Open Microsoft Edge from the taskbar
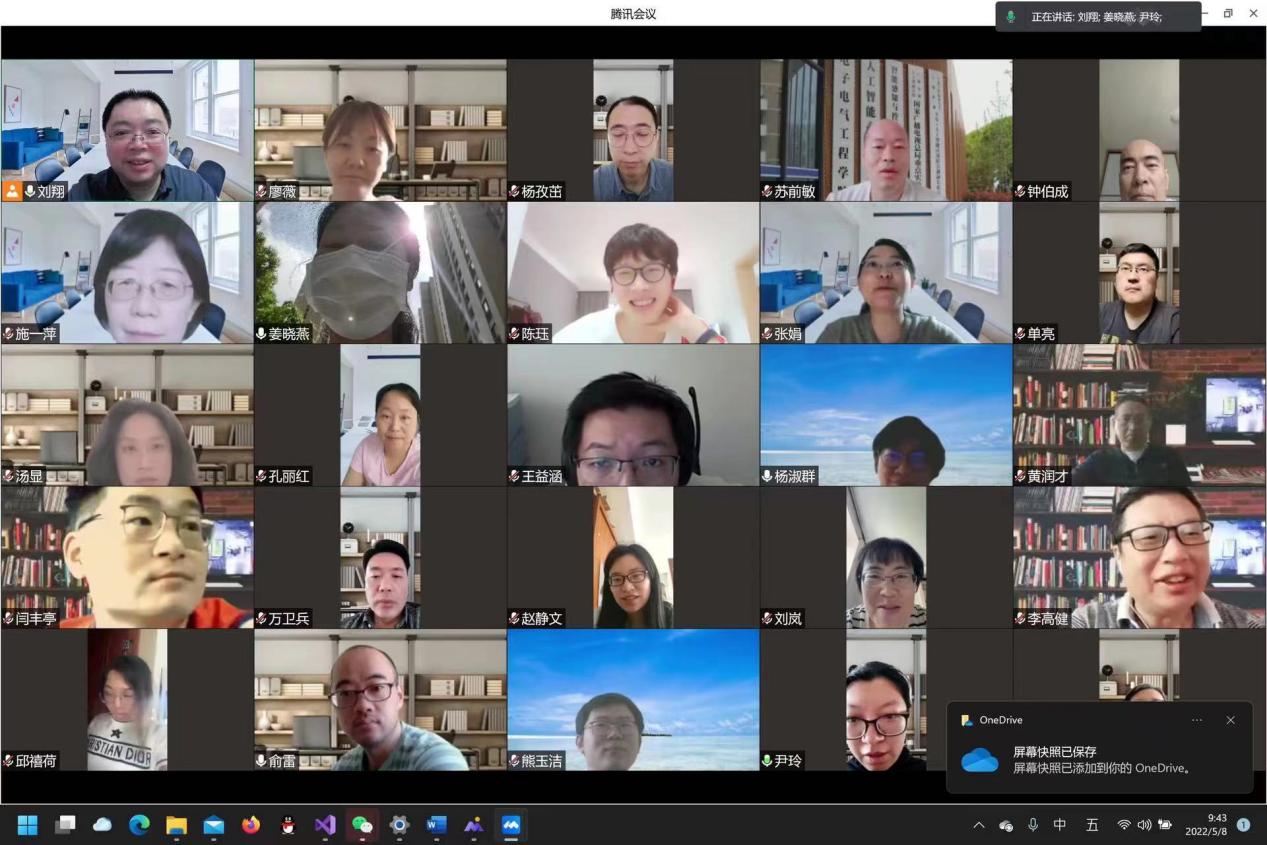Image resolution: width=1267 pixels, height=845 pixels. pyautogui.click(x=139, y=825)
